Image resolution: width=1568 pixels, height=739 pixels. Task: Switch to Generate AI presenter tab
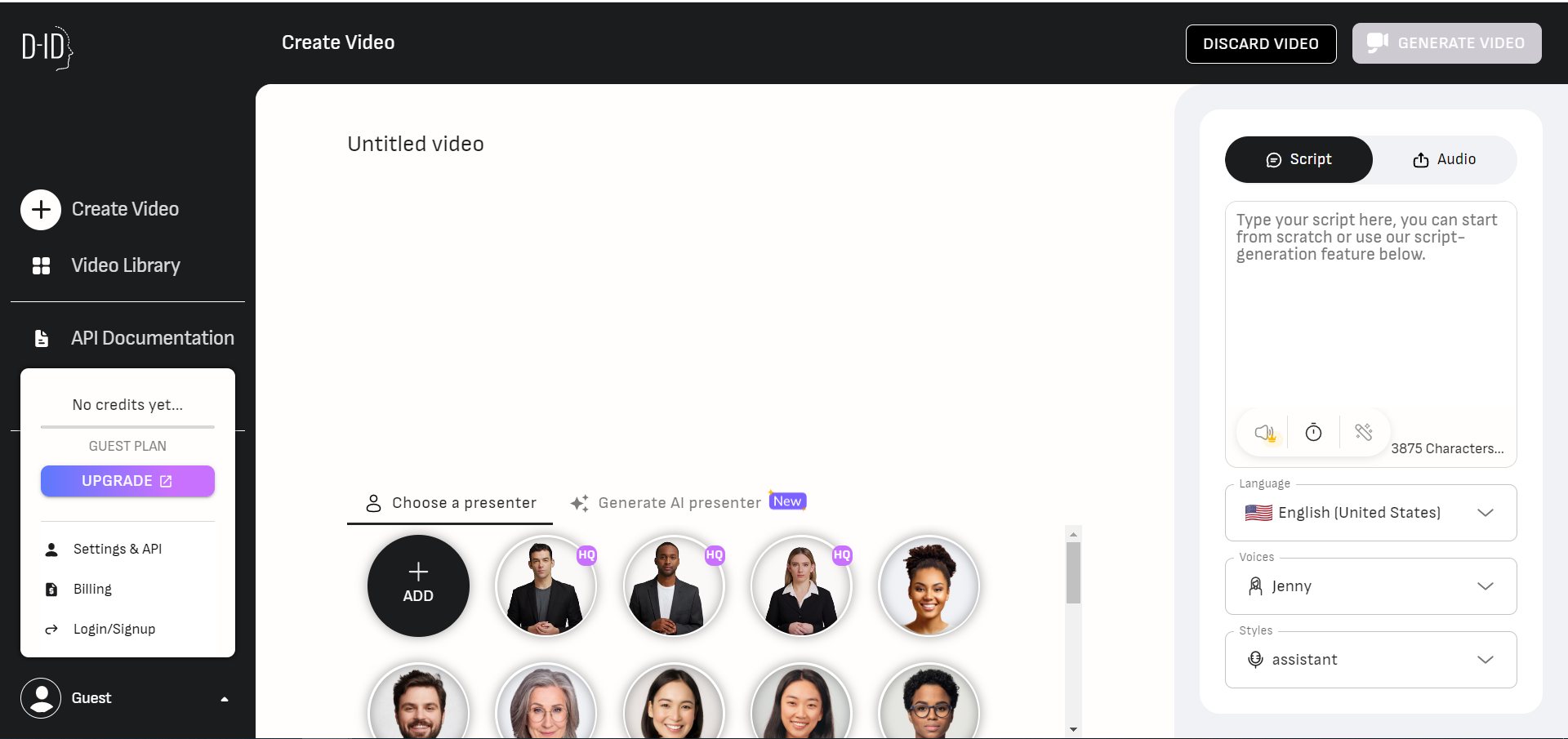(x=688, y=503)
